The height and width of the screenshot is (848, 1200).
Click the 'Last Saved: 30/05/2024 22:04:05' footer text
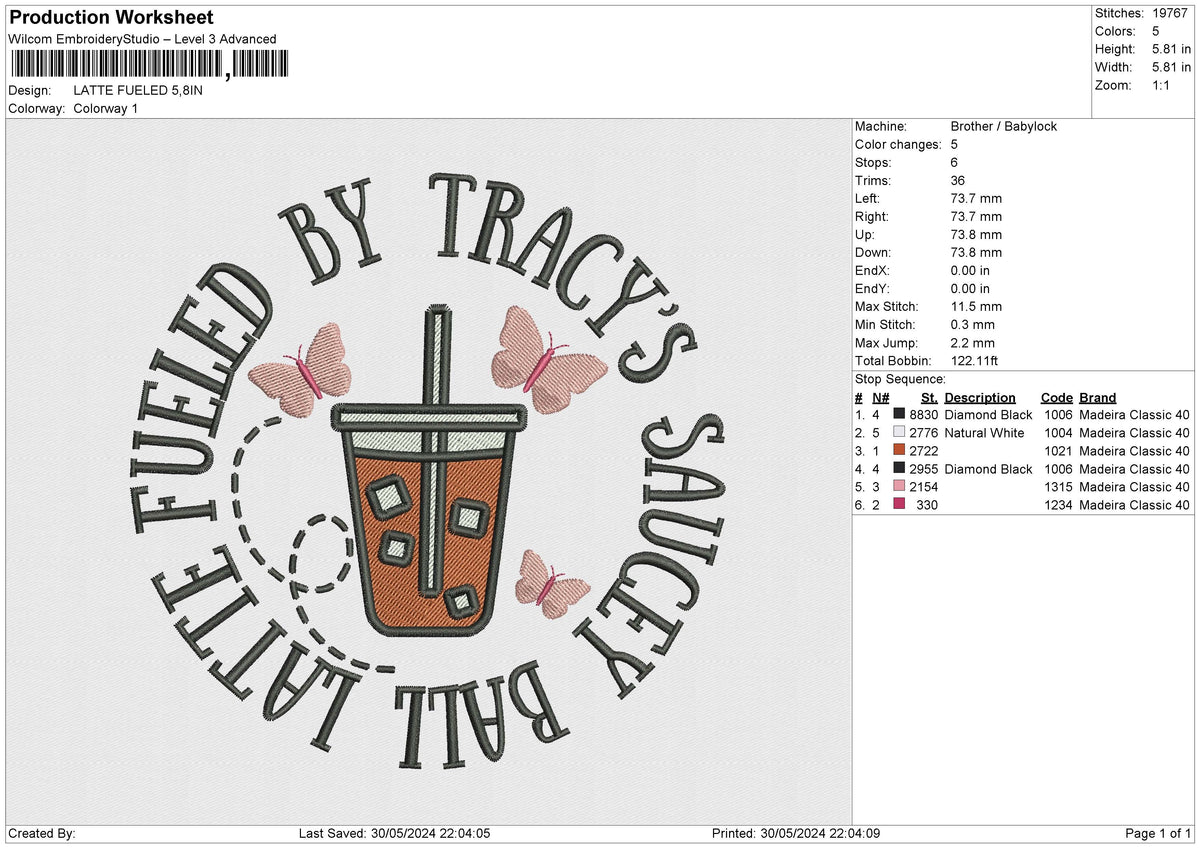(394, 834)
